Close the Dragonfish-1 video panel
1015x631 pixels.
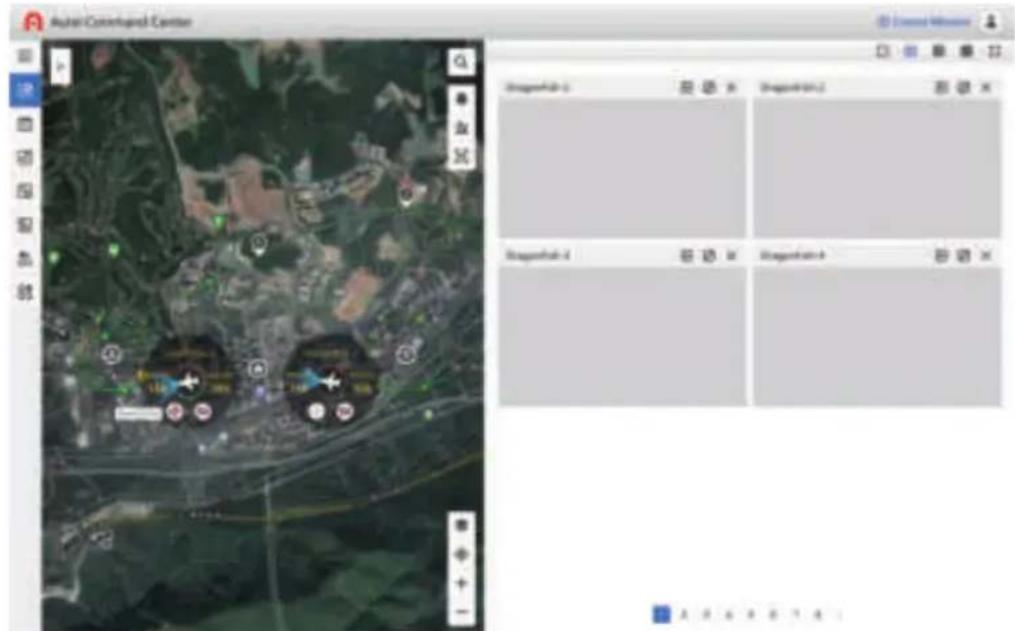[x=731, y=87]
